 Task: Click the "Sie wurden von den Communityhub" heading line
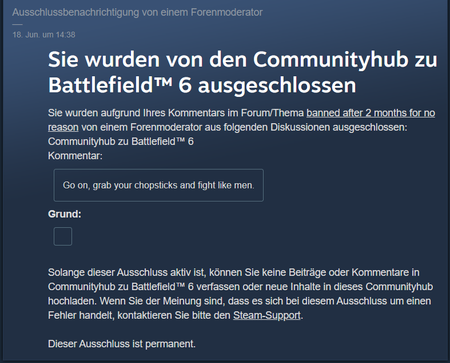click(x=243, y=60)
